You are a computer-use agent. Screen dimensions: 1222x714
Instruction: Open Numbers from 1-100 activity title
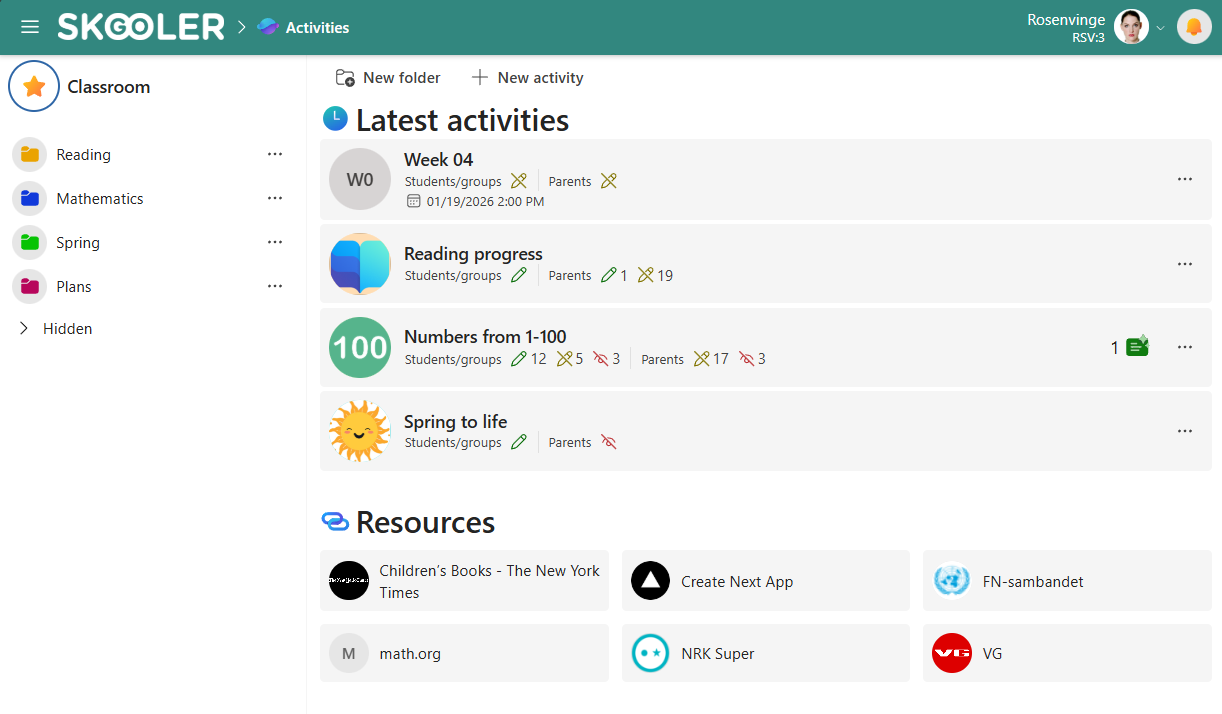tap(485, 337)
